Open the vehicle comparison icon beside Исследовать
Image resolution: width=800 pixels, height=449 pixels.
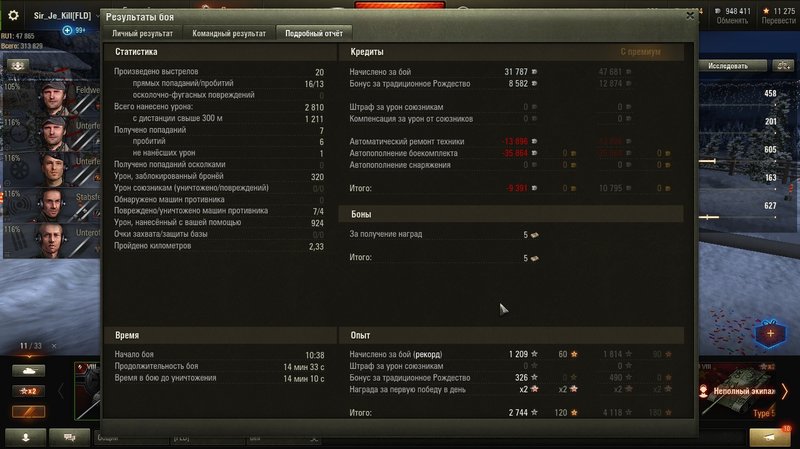783,66
